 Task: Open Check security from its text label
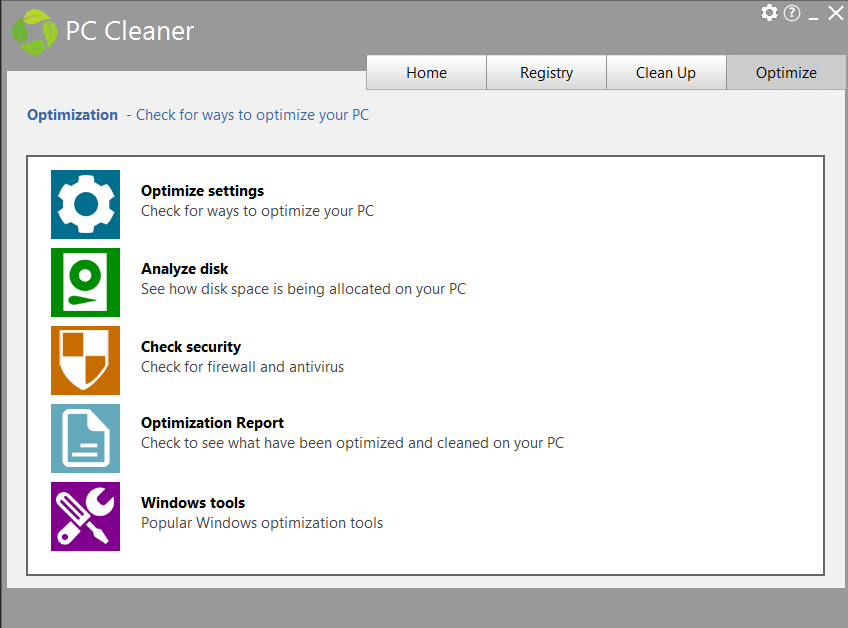pos(191,346)
